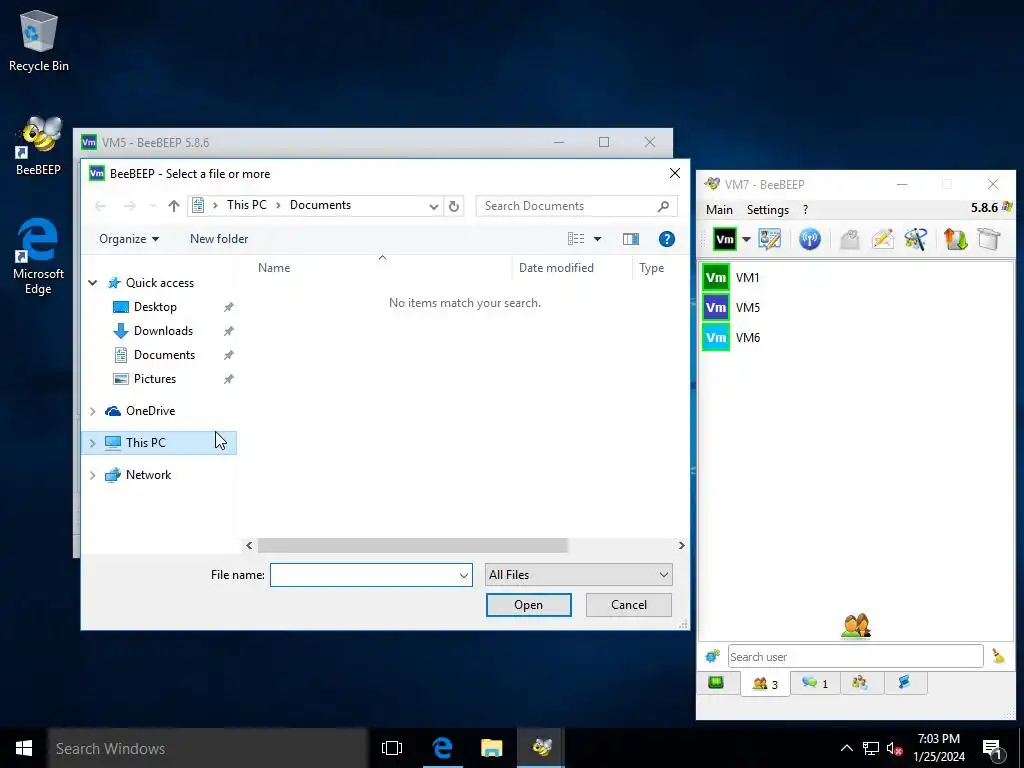
Task: Click the broom clear-search icon
Action: point(998,656)
